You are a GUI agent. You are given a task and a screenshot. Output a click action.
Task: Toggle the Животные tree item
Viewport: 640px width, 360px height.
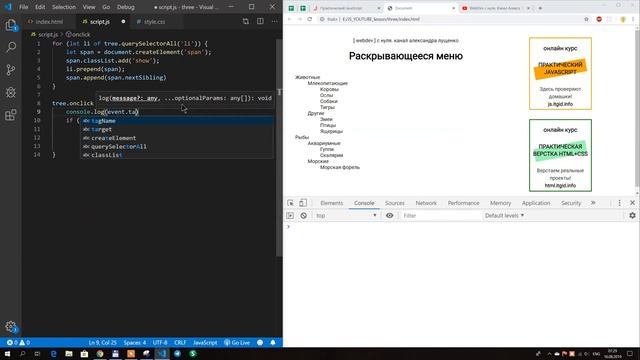pos(307,77)
